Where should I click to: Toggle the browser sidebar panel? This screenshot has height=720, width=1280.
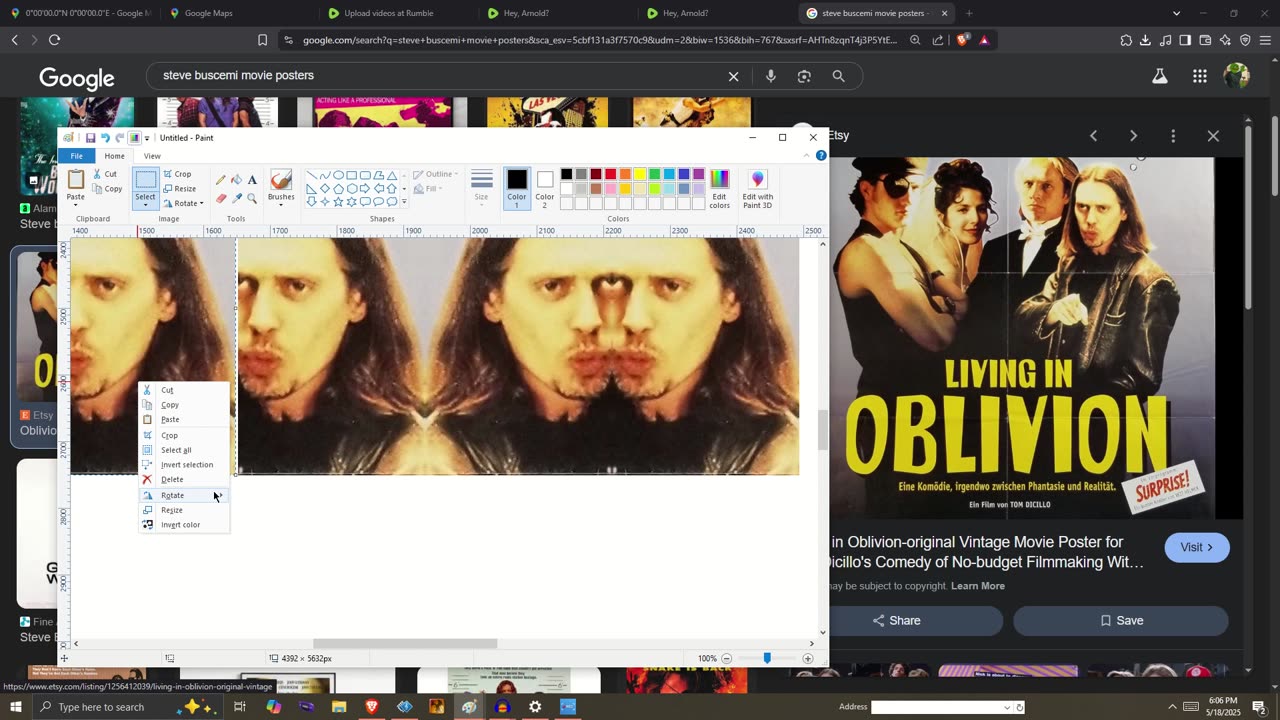click(x=1185, y=40)
